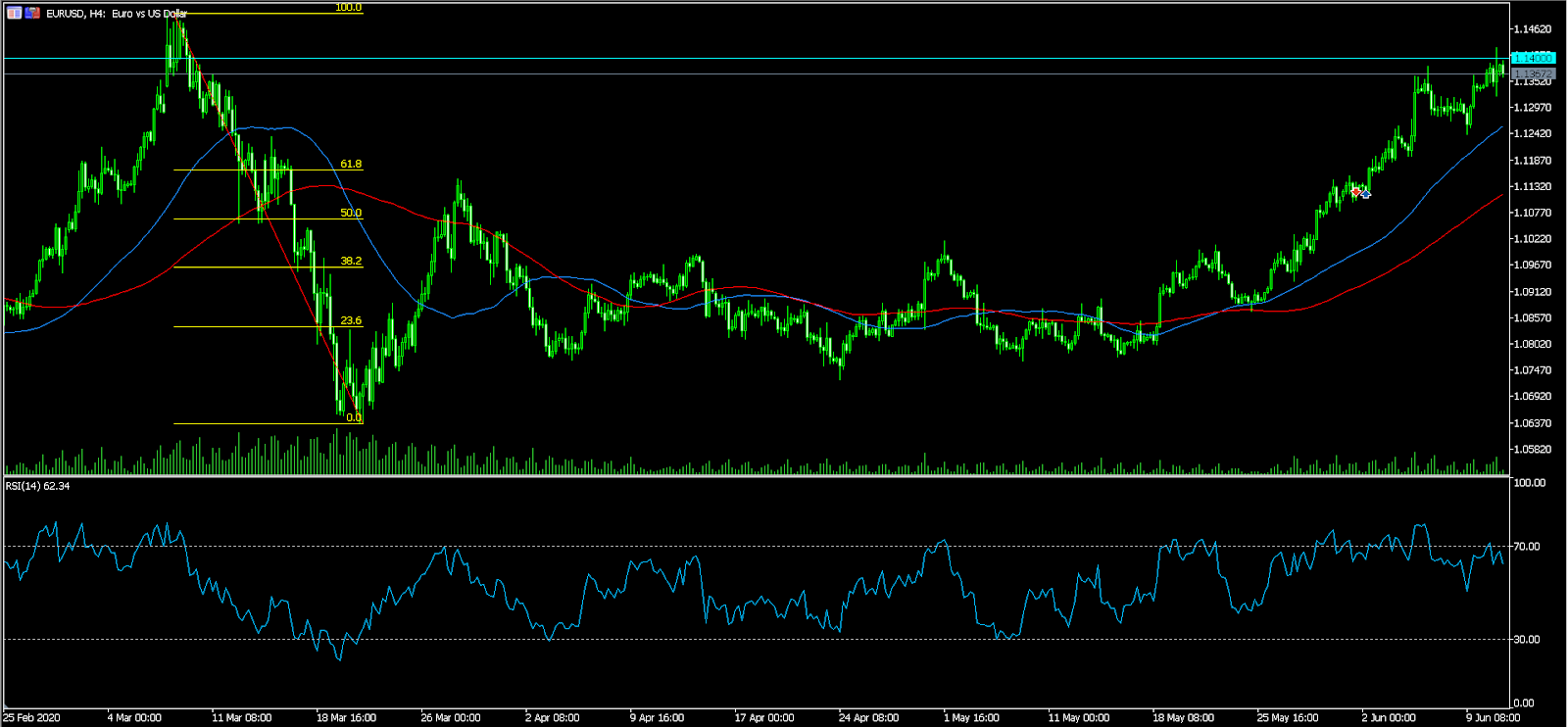This screenshot has height=727, width=1568.
Task: Click the 1.11870 price scale value
Action: click(x=1533, y=160)
